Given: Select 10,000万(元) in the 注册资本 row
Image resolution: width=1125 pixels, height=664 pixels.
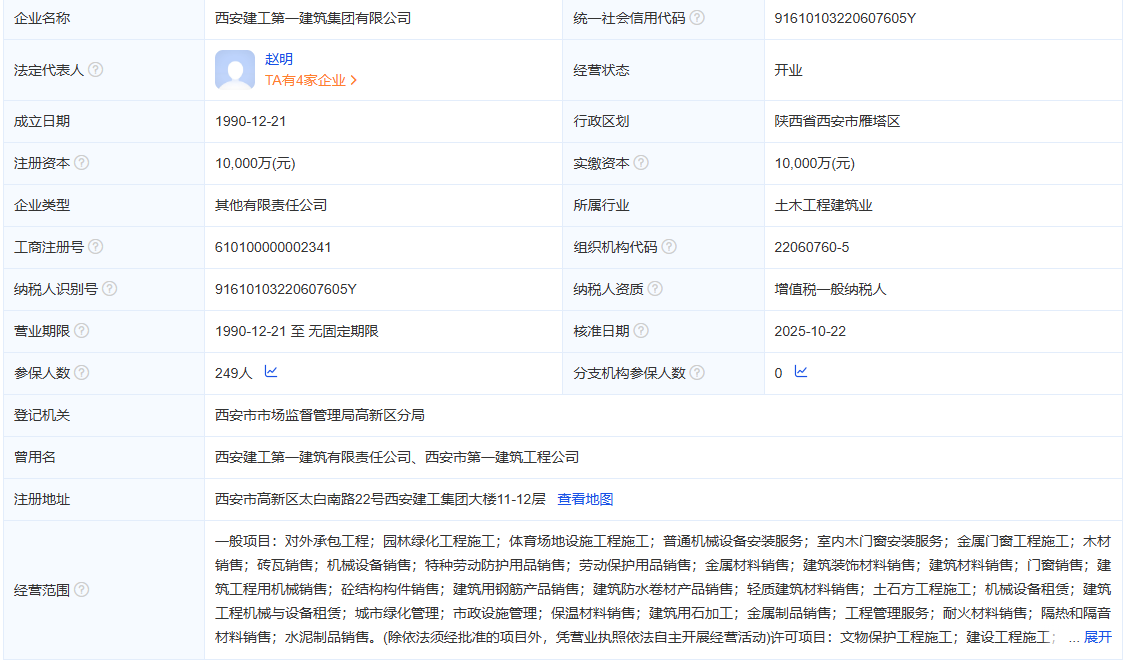Looking at the screenshot, I should [255, 163].
